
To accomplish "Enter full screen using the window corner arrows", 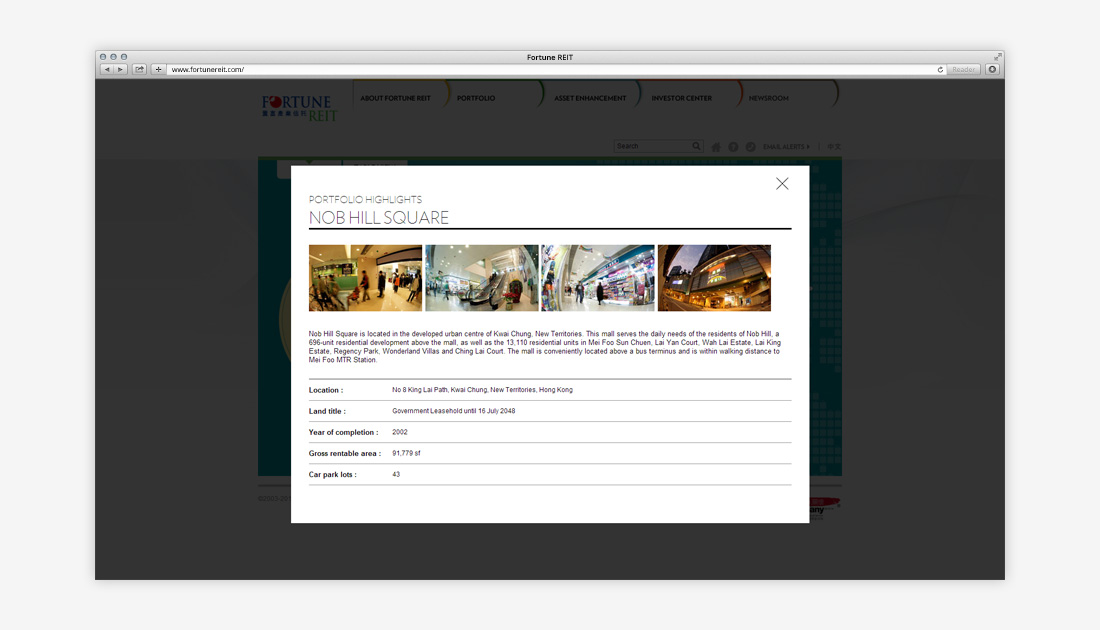I will (997, 57).
